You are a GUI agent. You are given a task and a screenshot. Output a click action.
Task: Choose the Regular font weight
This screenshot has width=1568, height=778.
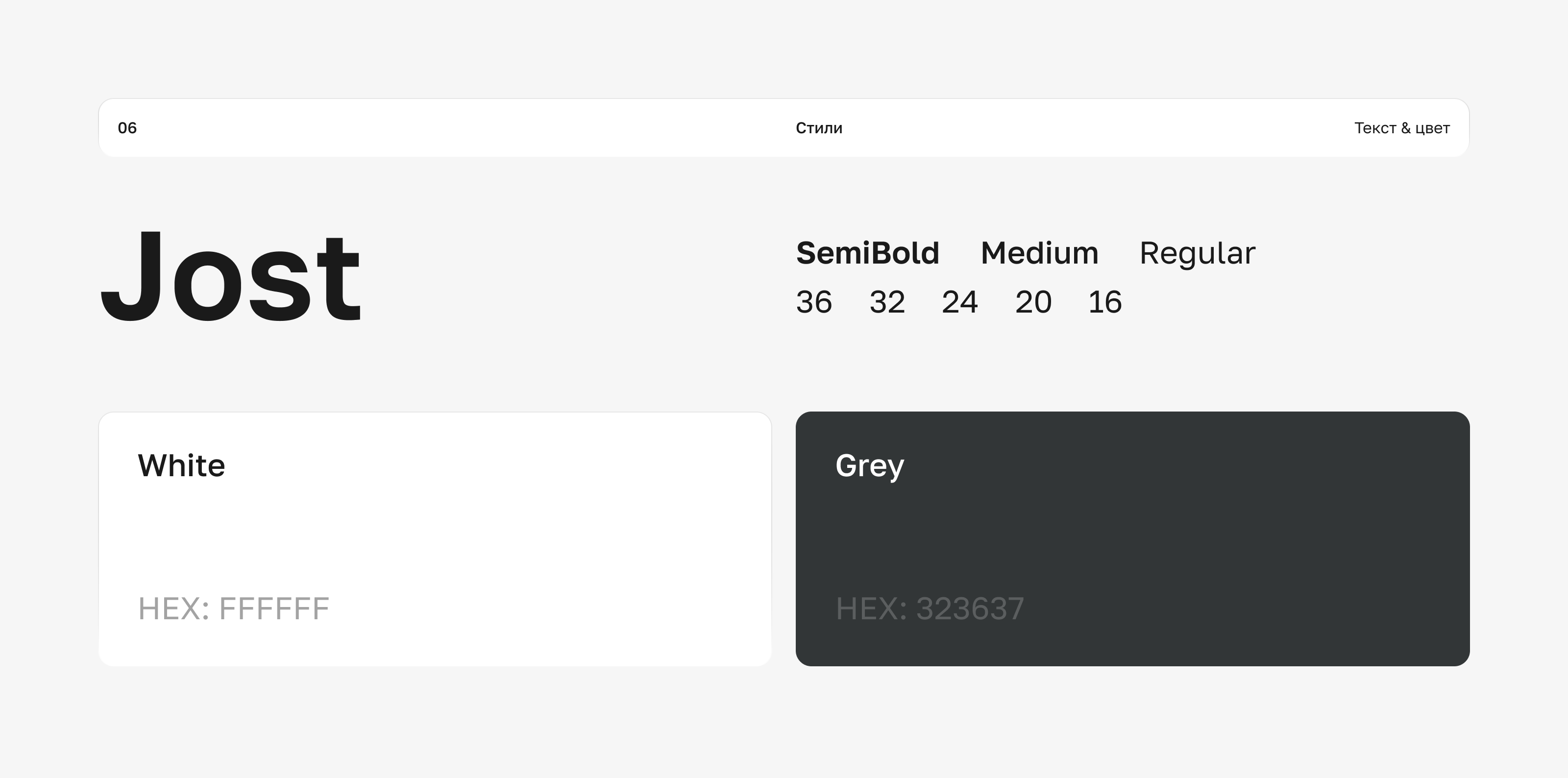(x=1197, y=253)
